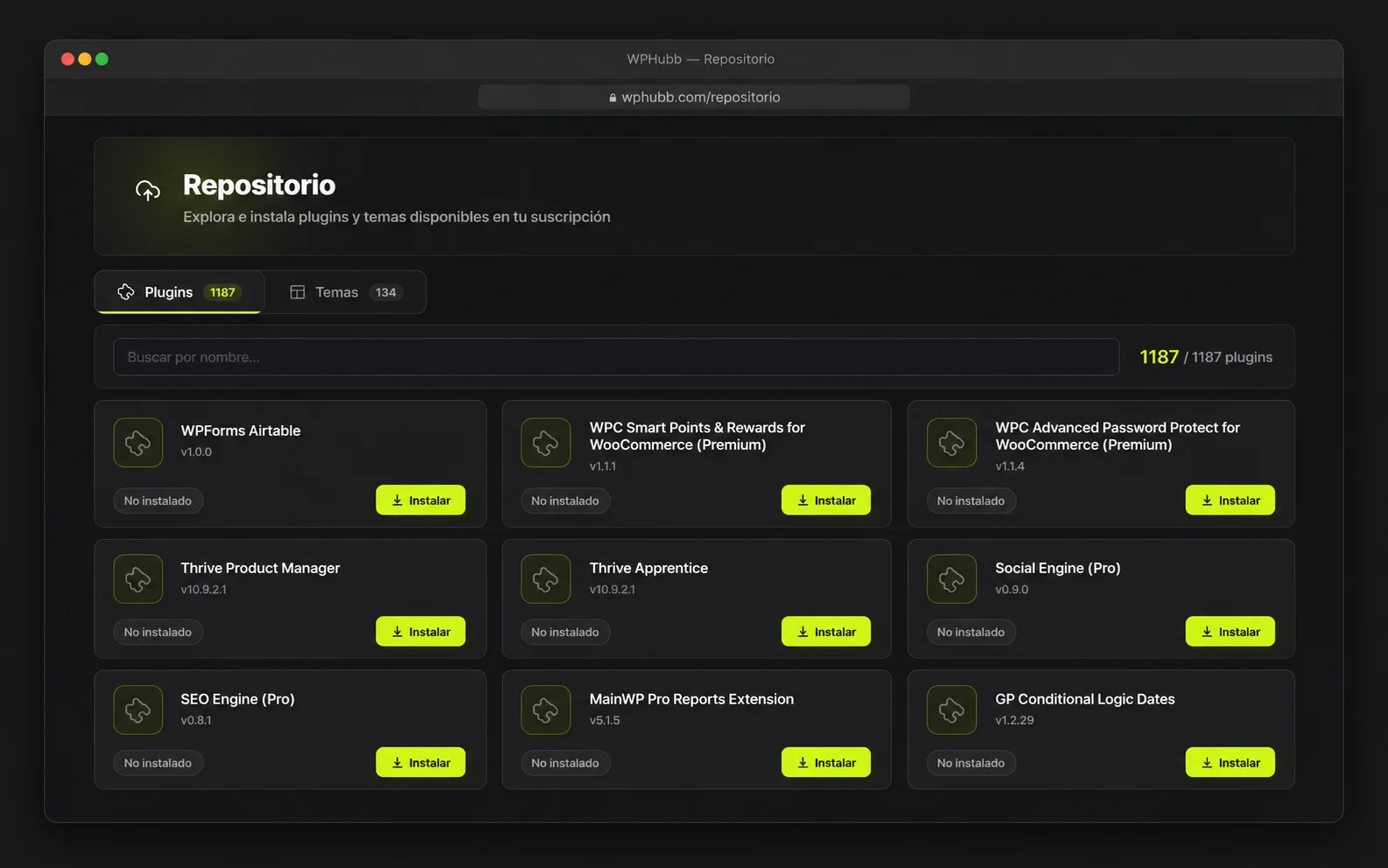Click No instalado badge on Social Engine (Pro)

click(971, 632)
